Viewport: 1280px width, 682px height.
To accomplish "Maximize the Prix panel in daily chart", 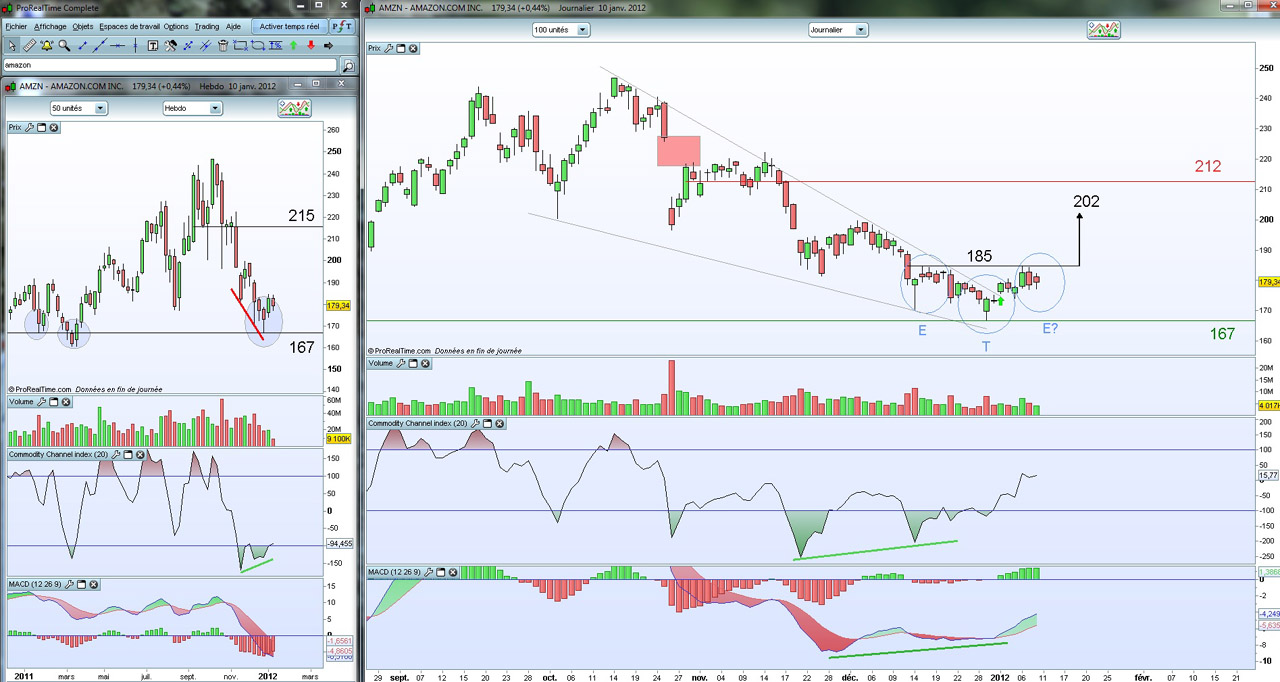I will [x=401, y=48].
